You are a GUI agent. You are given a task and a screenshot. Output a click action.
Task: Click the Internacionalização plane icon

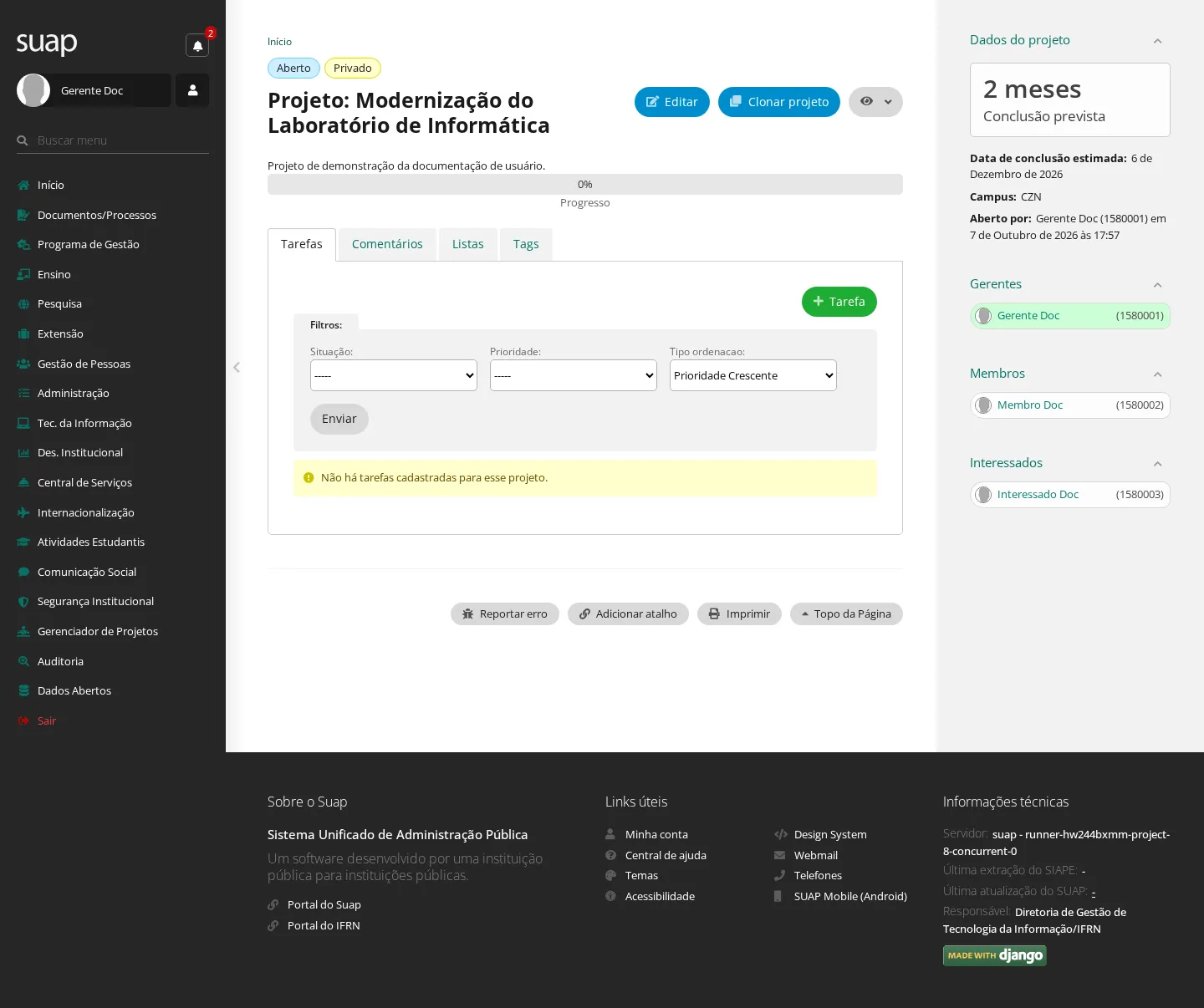[23, 512]
